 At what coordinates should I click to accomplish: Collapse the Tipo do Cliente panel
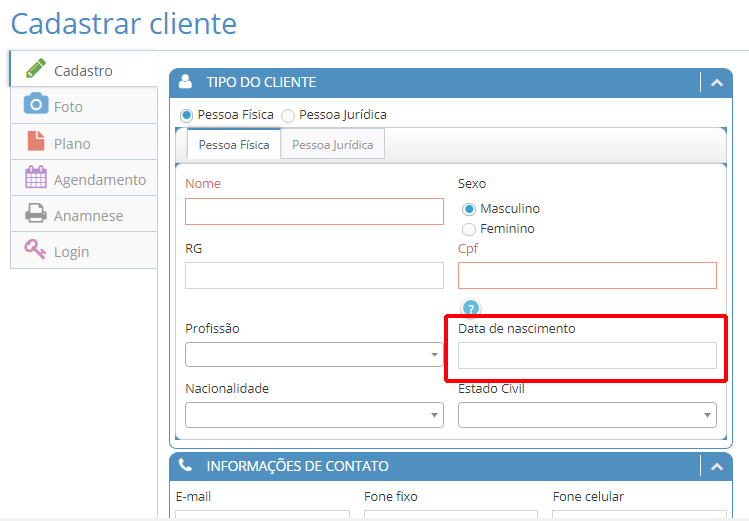[716, 83]
